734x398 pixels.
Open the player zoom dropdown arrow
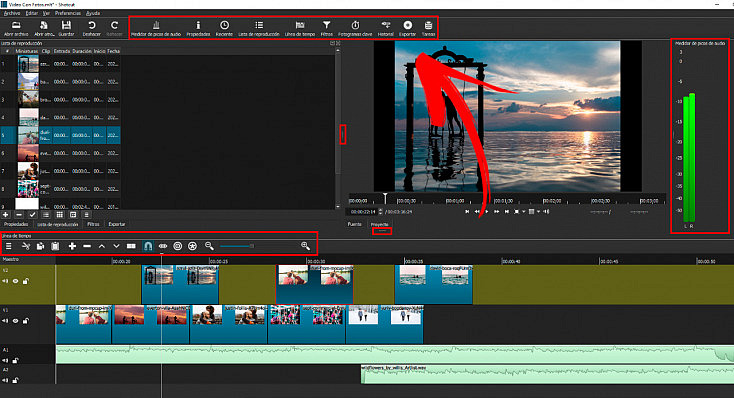pyautogui.click(x=523, y=212)
